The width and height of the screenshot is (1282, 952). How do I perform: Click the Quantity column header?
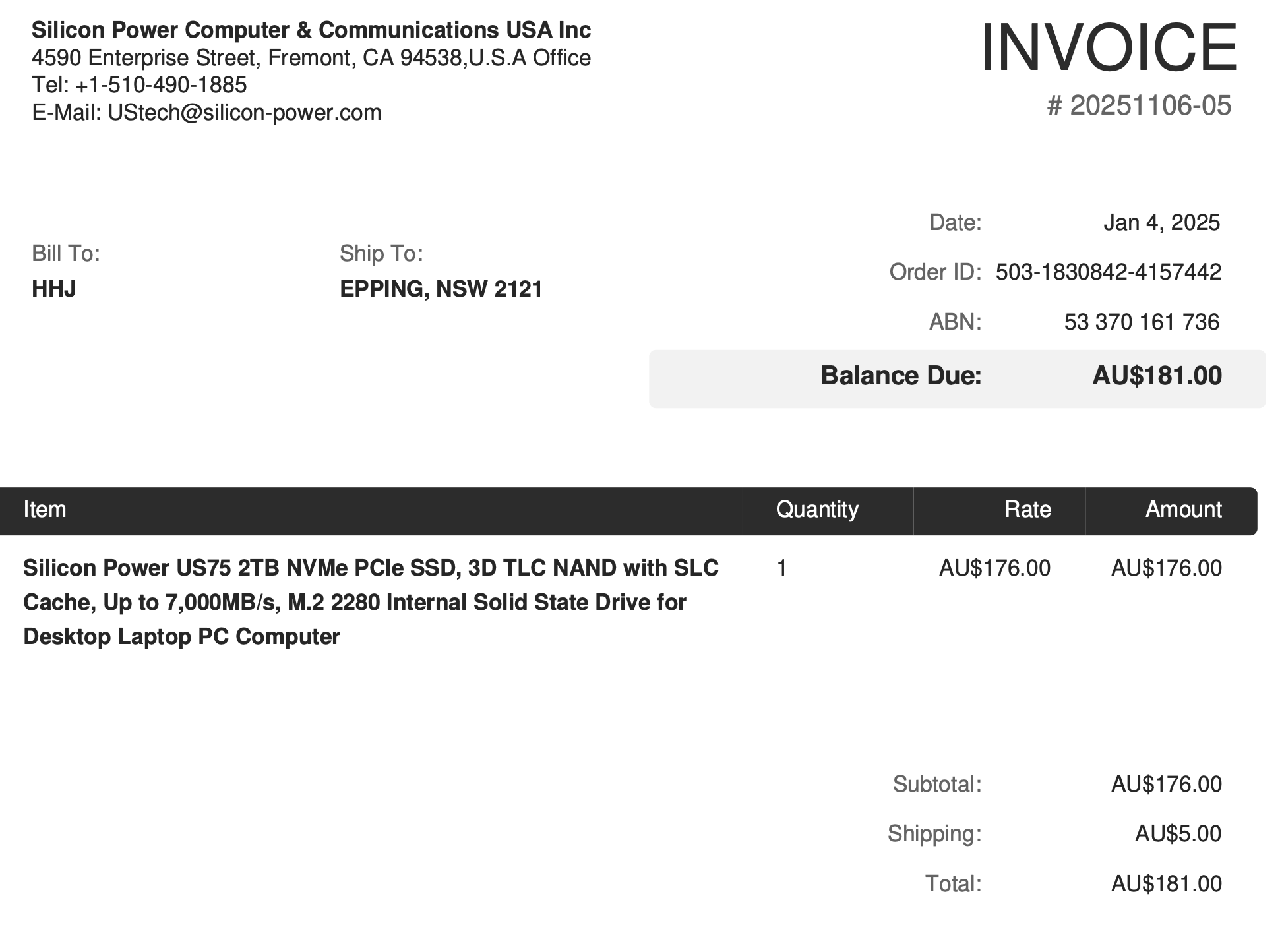click(817, 510)
